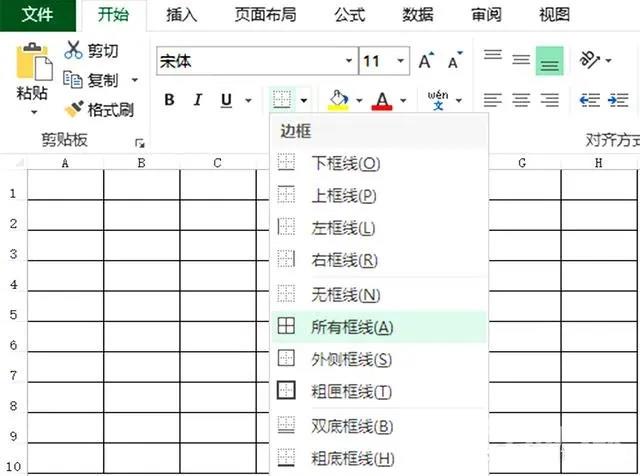640x476 pixels.
Task: Switch to the 审阅 tab
Action: [x=486, y=16]
